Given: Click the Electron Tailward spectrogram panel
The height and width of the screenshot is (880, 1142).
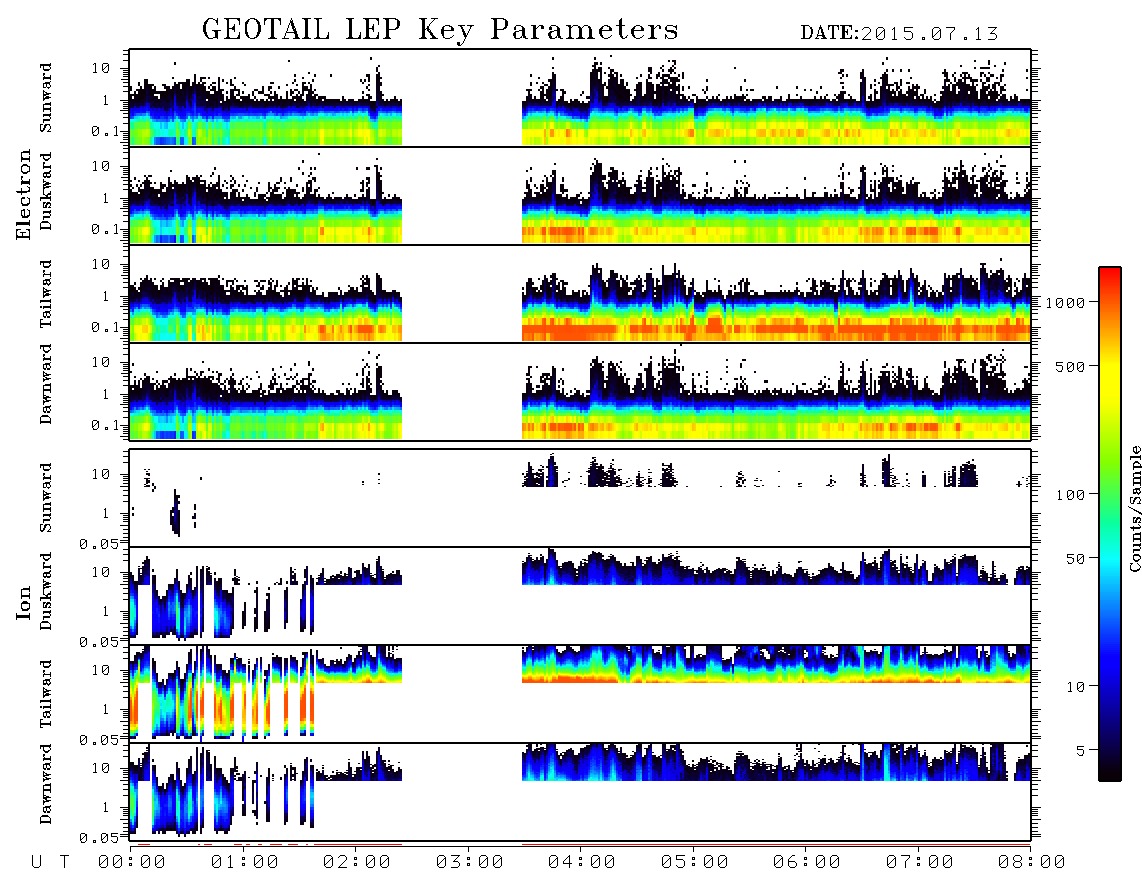Looking at the screenshot, I should click(580, 294).
